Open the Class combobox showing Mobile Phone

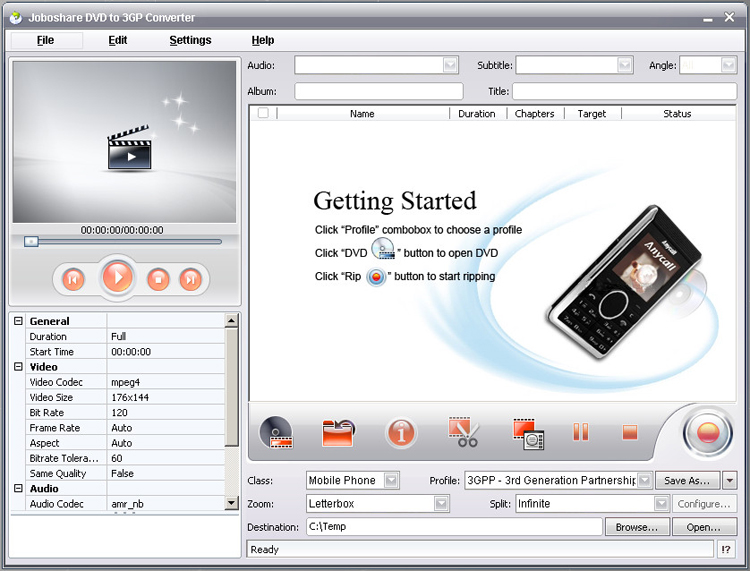pos(391,481)
